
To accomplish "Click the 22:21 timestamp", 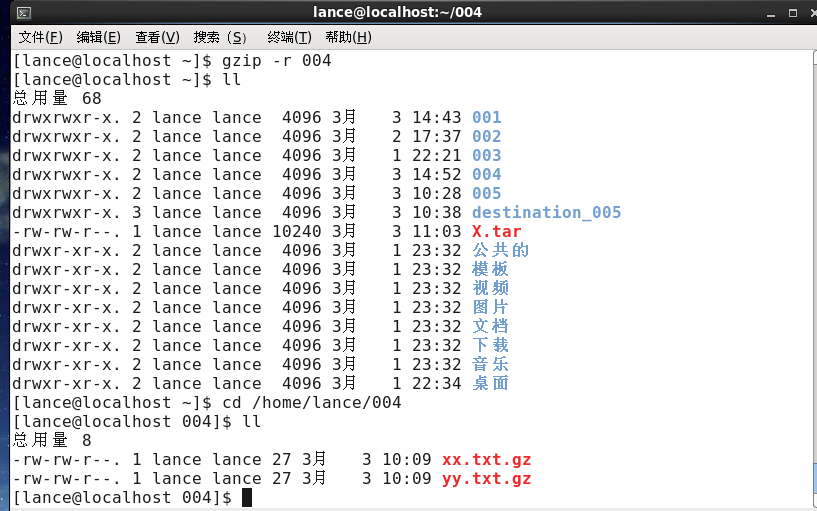I will pyautogui.click(x=437, y=155).
